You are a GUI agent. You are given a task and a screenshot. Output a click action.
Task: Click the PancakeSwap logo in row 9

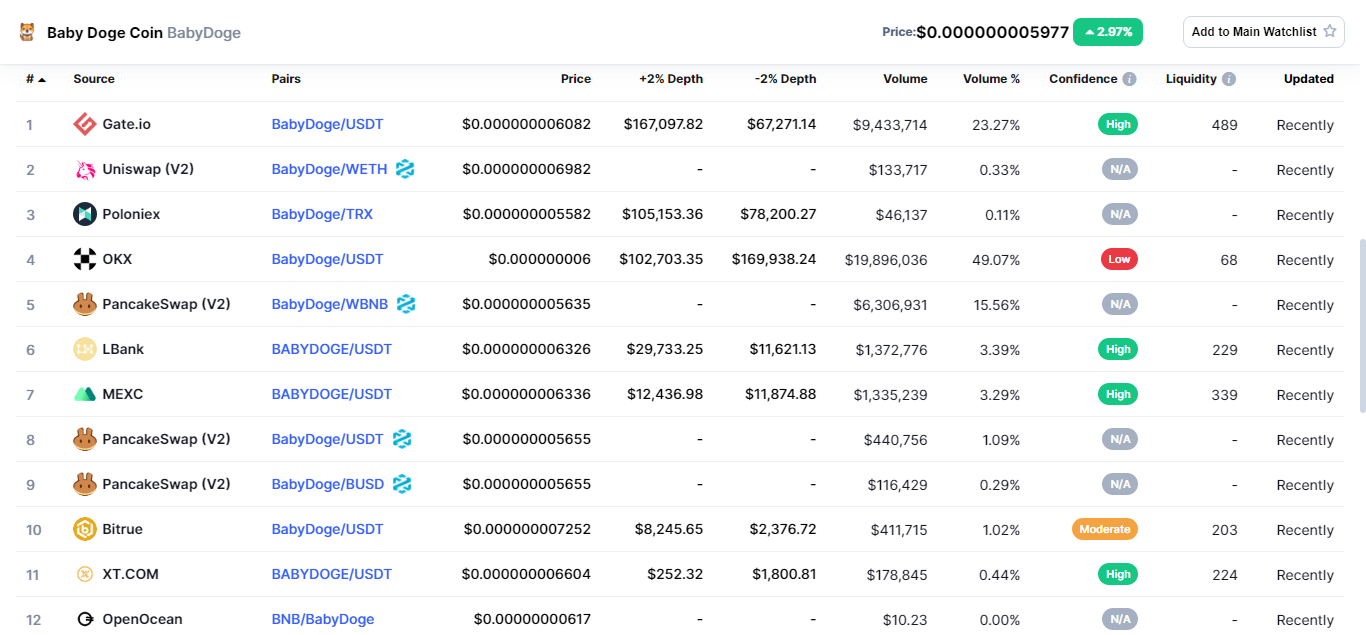tap(85, 484)
